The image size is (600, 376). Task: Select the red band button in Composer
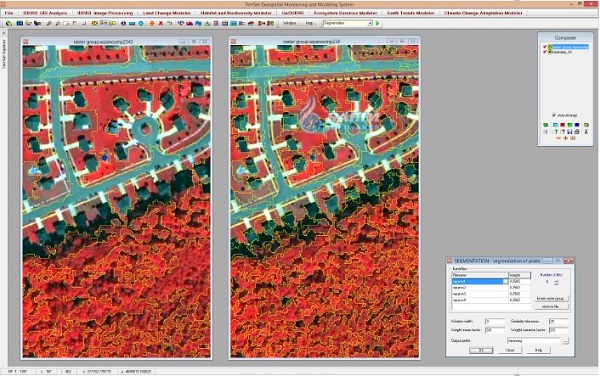(562, 125)
